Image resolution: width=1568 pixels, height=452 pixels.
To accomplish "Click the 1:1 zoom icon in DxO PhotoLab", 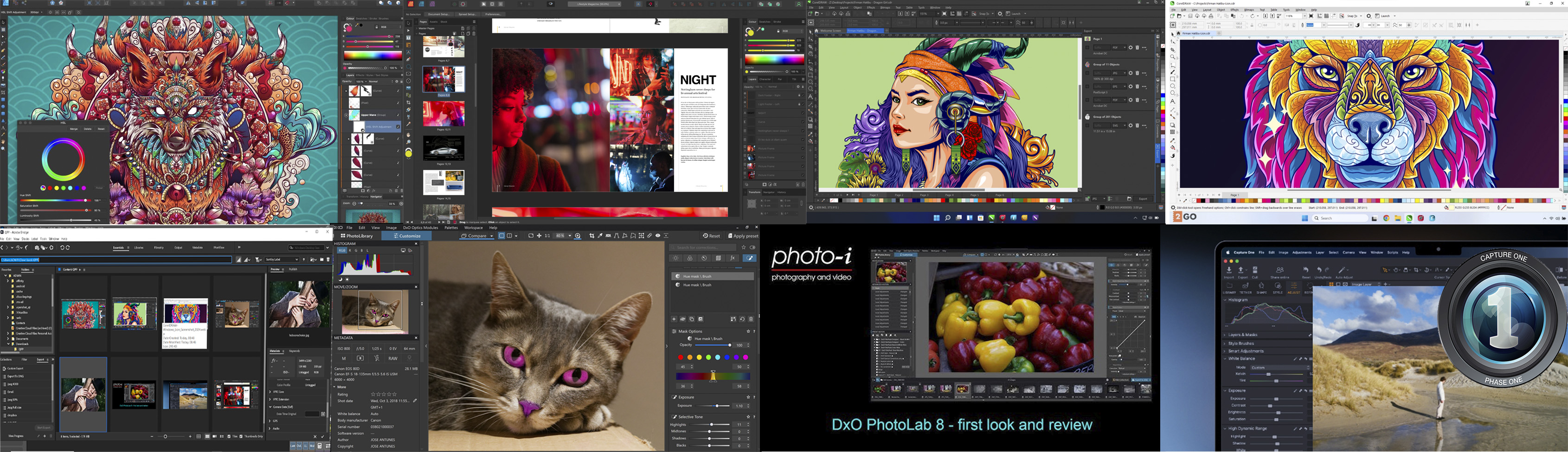I will [x=547, y=236].
